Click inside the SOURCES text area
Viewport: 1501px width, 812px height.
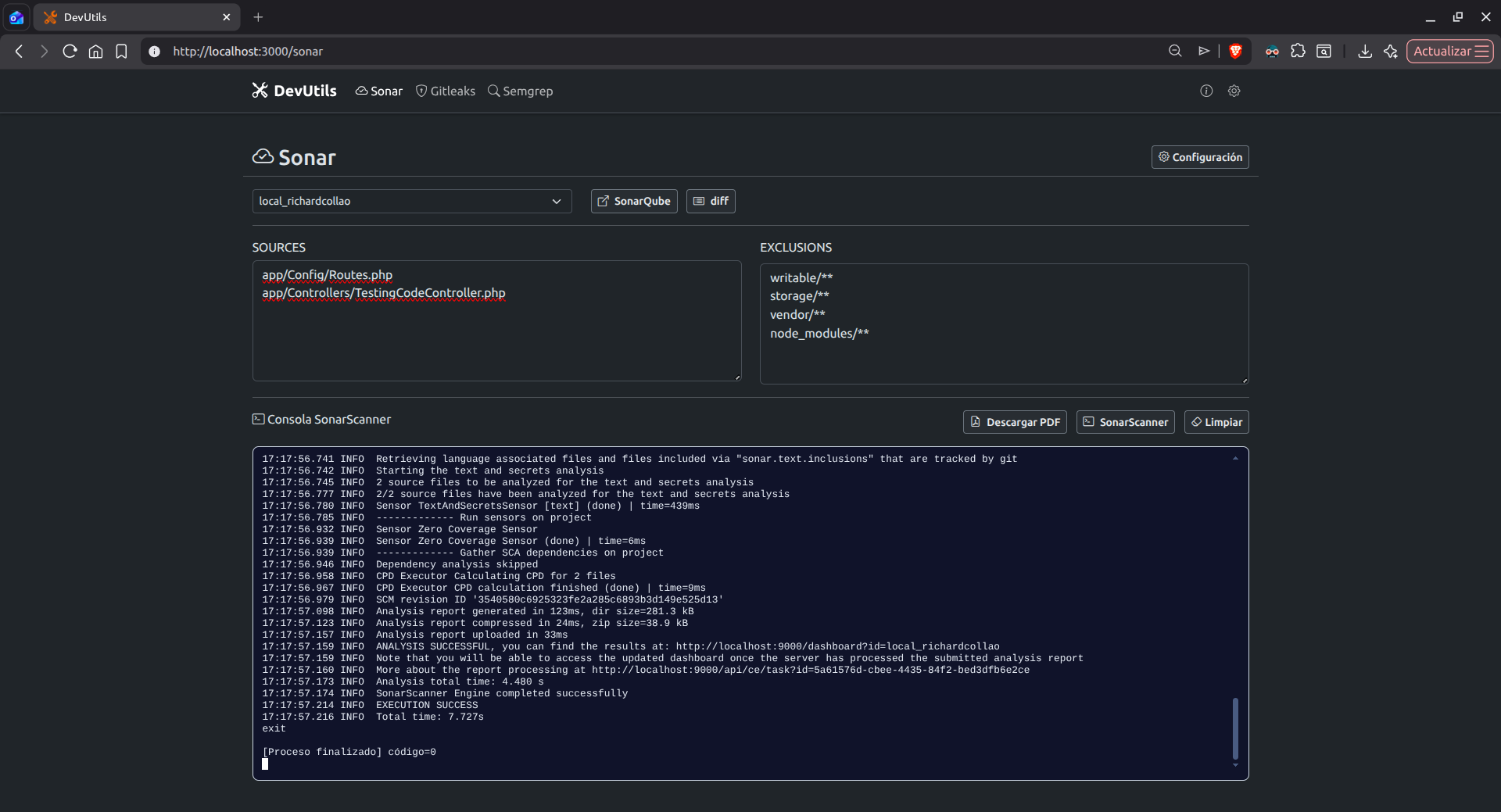(496, 320)
